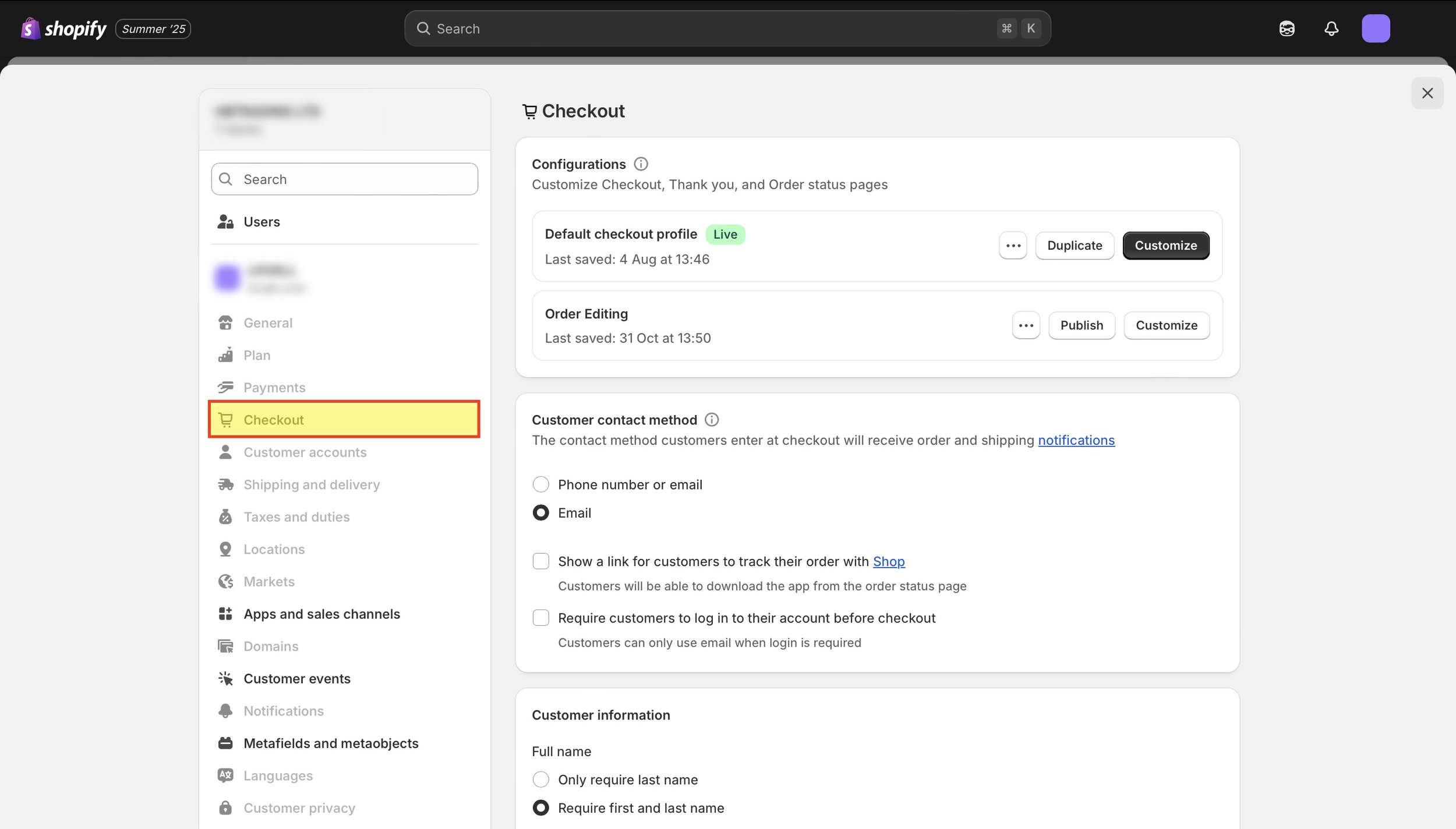Open more actions for Order Editing
This screenshot has width=1456, height=829.
(x=1026, y=325)
